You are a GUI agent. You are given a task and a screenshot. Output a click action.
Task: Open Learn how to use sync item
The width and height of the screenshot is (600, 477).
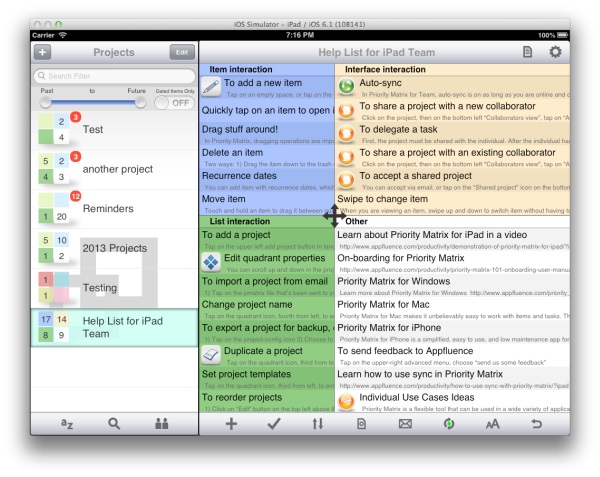[452, 379]
